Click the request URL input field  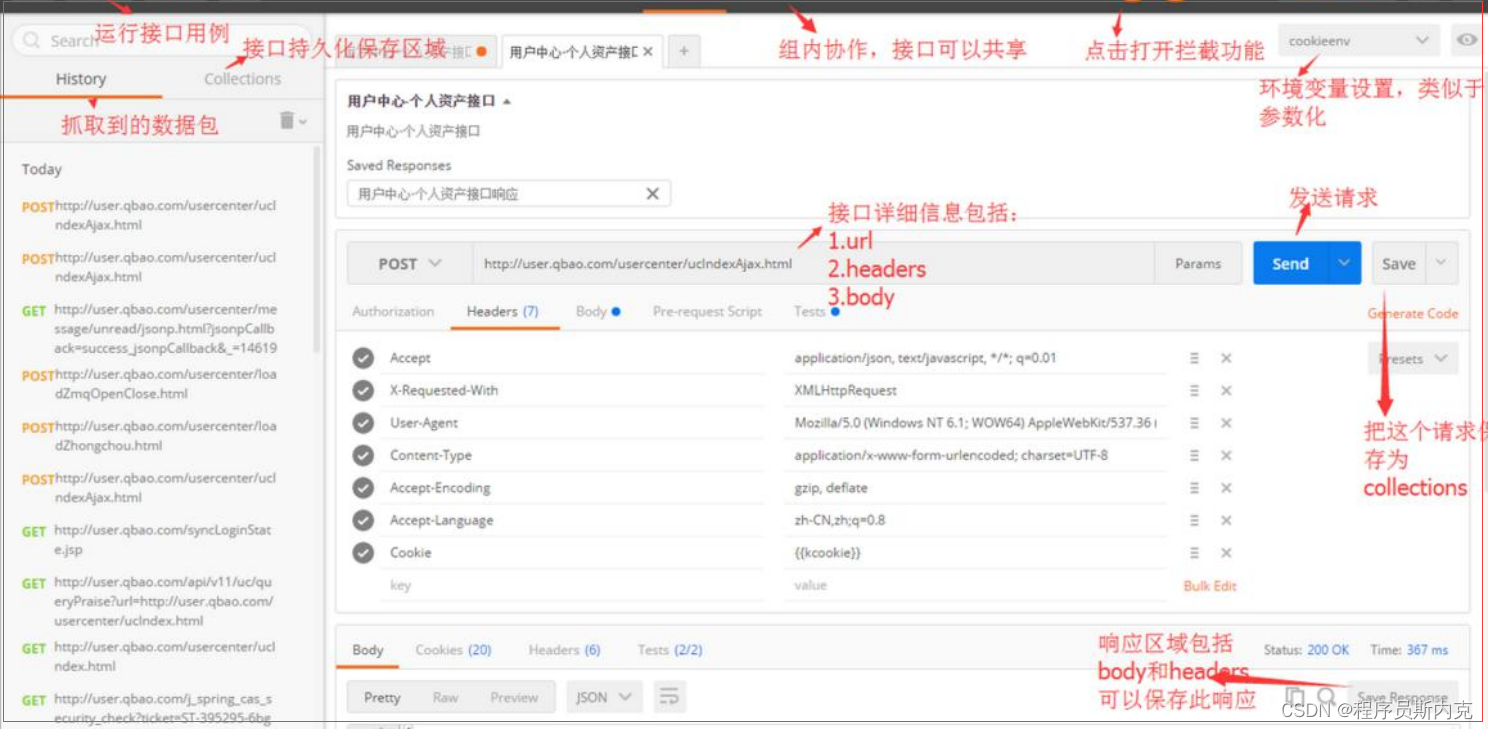pyautogui.click(x=813, y=264)
